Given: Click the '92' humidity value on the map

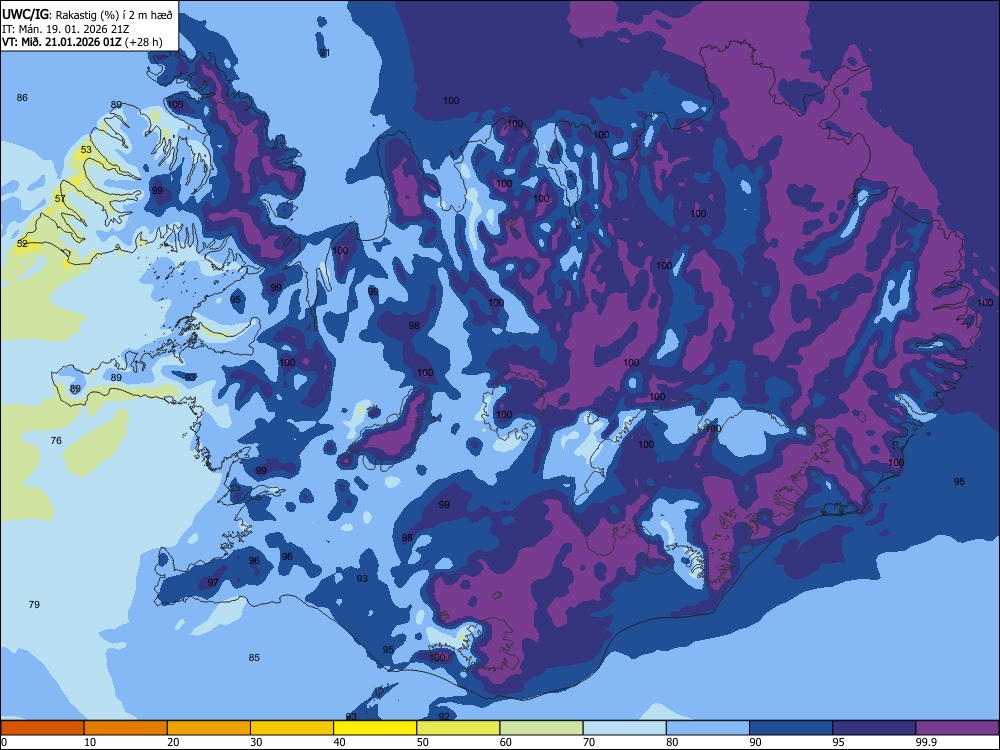Looking at the screenshot, I should (444, 717).
